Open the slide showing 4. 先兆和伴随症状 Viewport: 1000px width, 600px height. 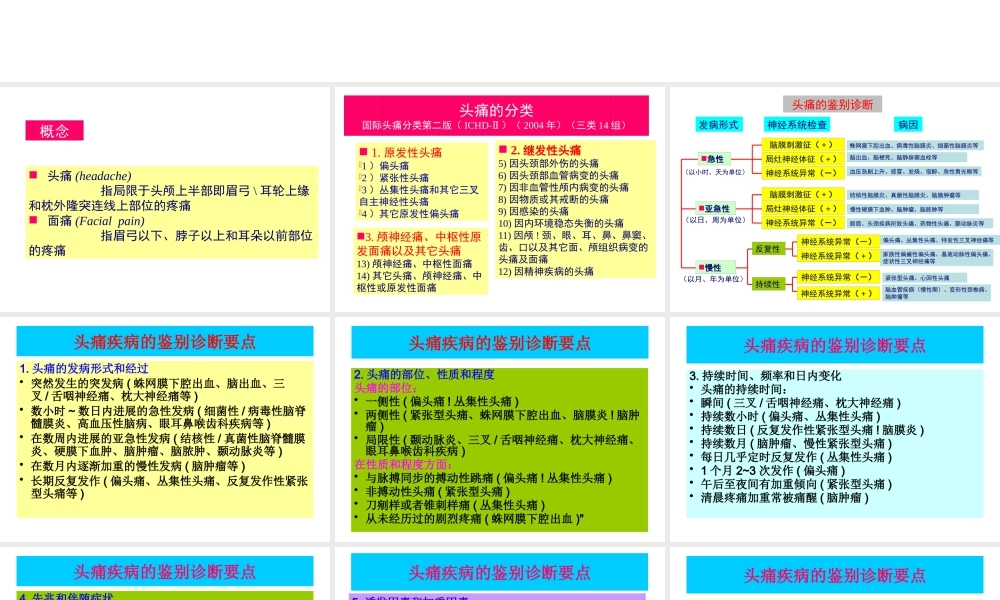(x=165, y=573)
